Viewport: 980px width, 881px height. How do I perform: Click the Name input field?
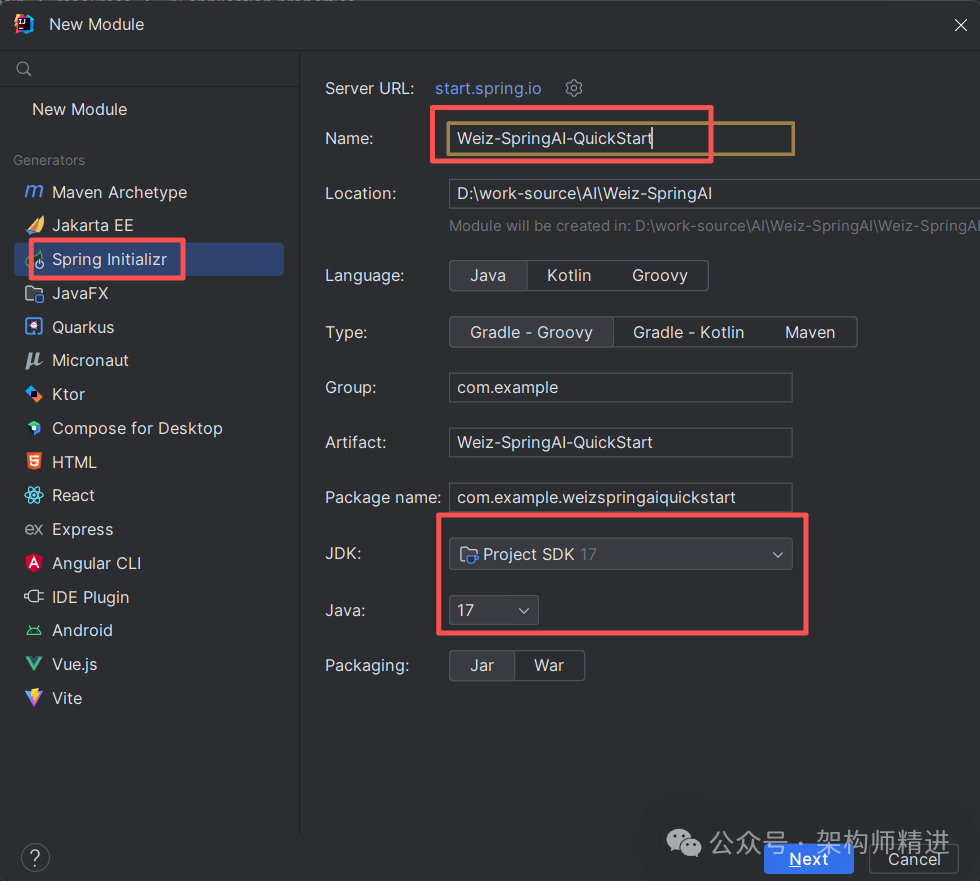[621, 138]
